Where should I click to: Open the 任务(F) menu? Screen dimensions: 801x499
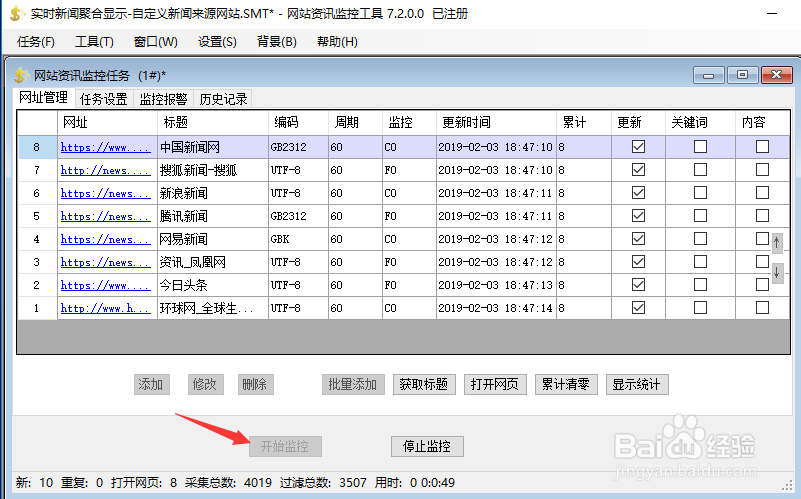(x=36, y=42)
